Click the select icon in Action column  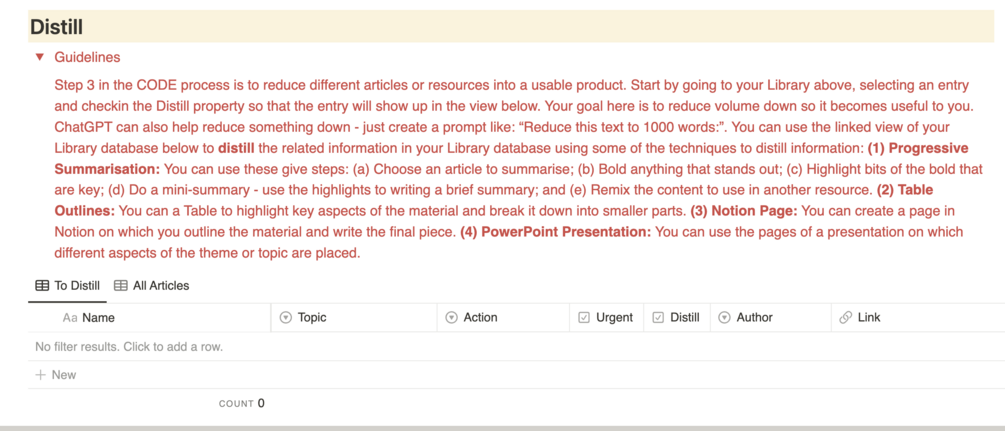452,317
